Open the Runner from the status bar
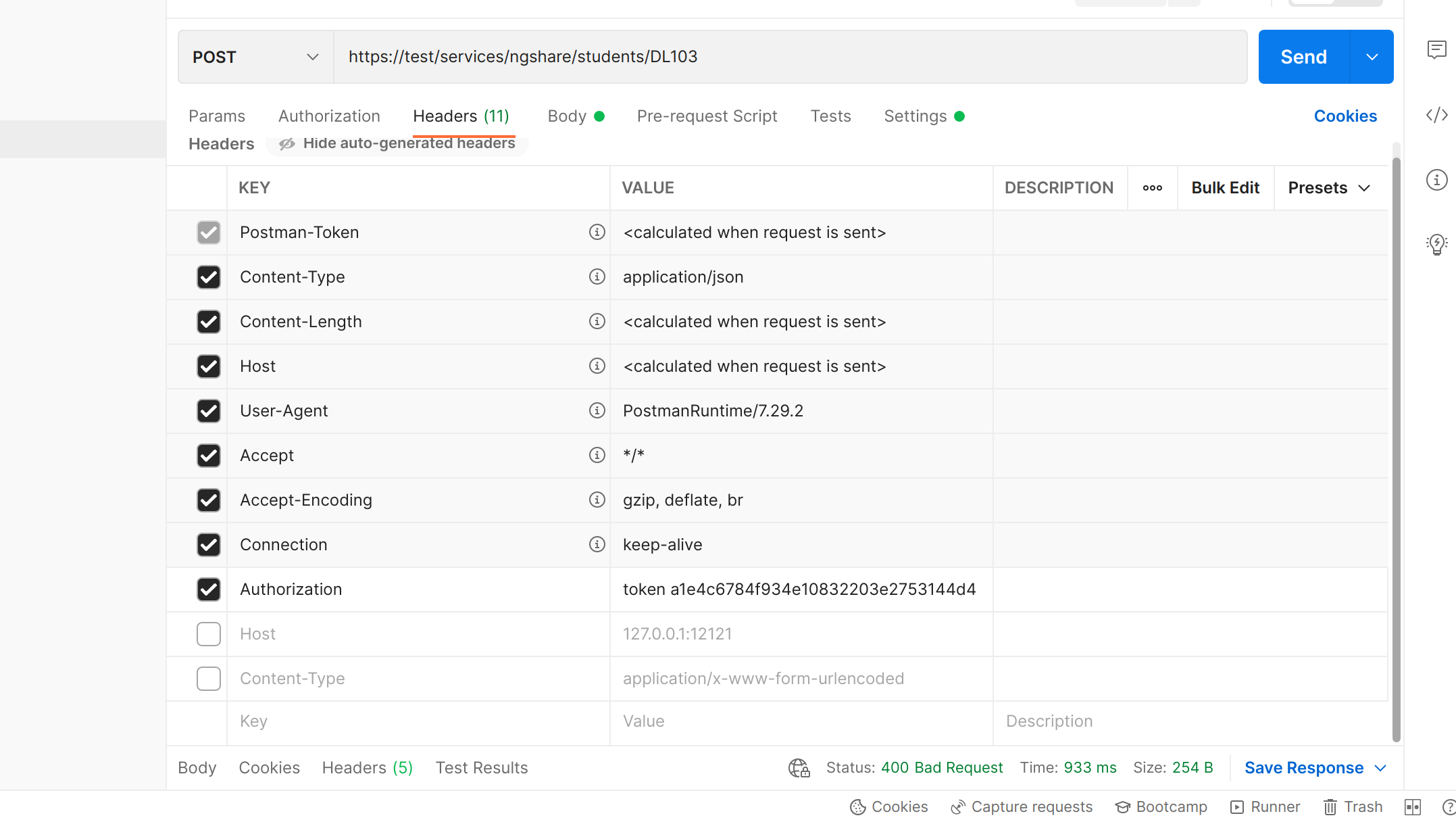Image resolution: width=1456 pixels, height=820 pixels. point(1265,806)
